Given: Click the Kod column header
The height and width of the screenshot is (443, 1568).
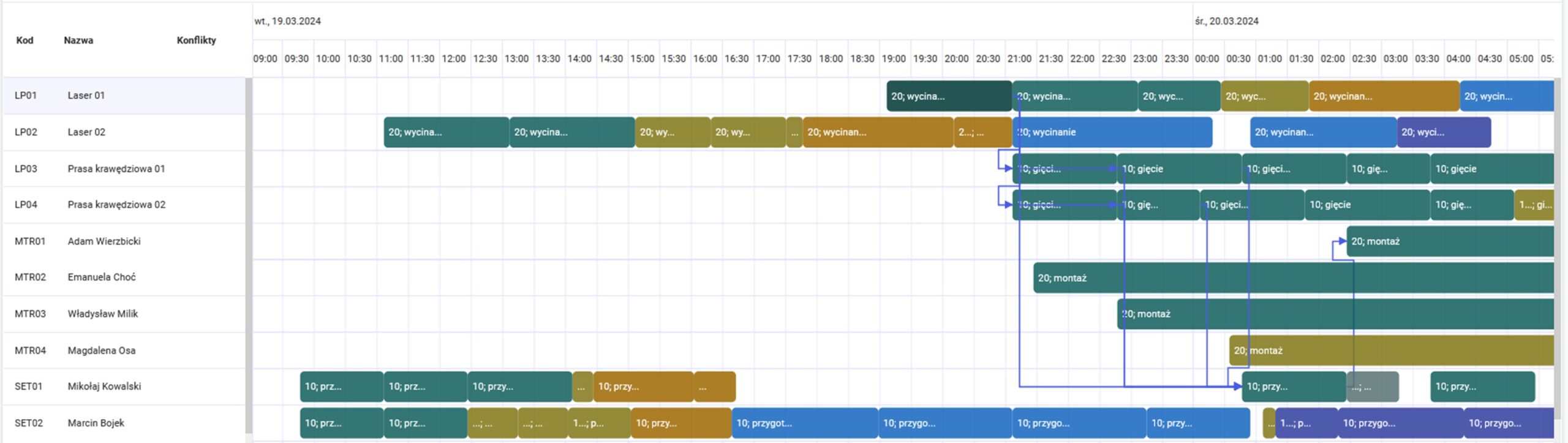Looking at the screenshot, I should tap(24, 40).
